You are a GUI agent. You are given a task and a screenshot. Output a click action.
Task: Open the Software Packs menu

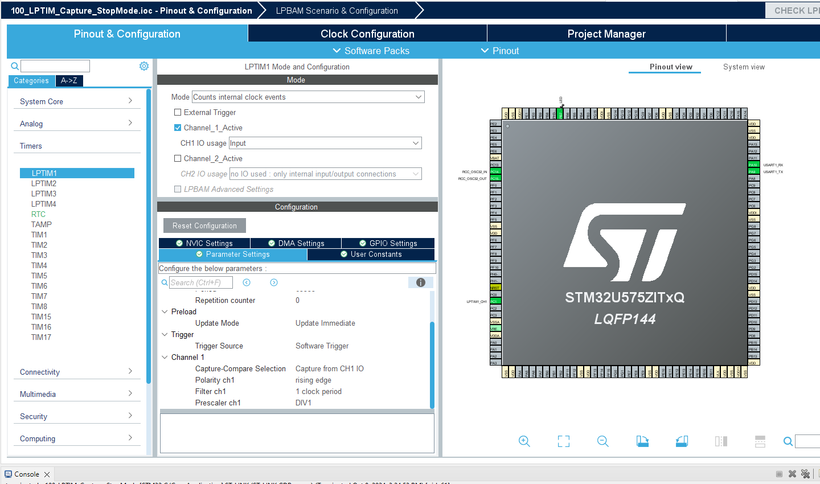tap(371, 51)
